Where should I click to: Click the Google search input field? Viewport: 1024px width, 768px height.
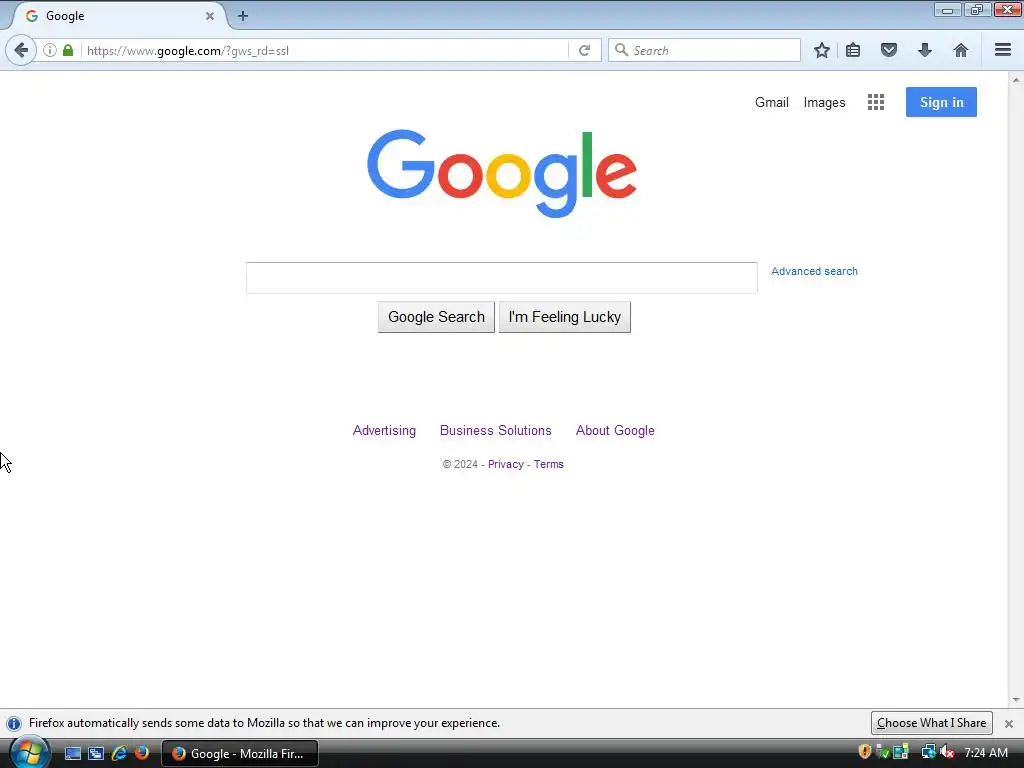(x=502, y=278)
